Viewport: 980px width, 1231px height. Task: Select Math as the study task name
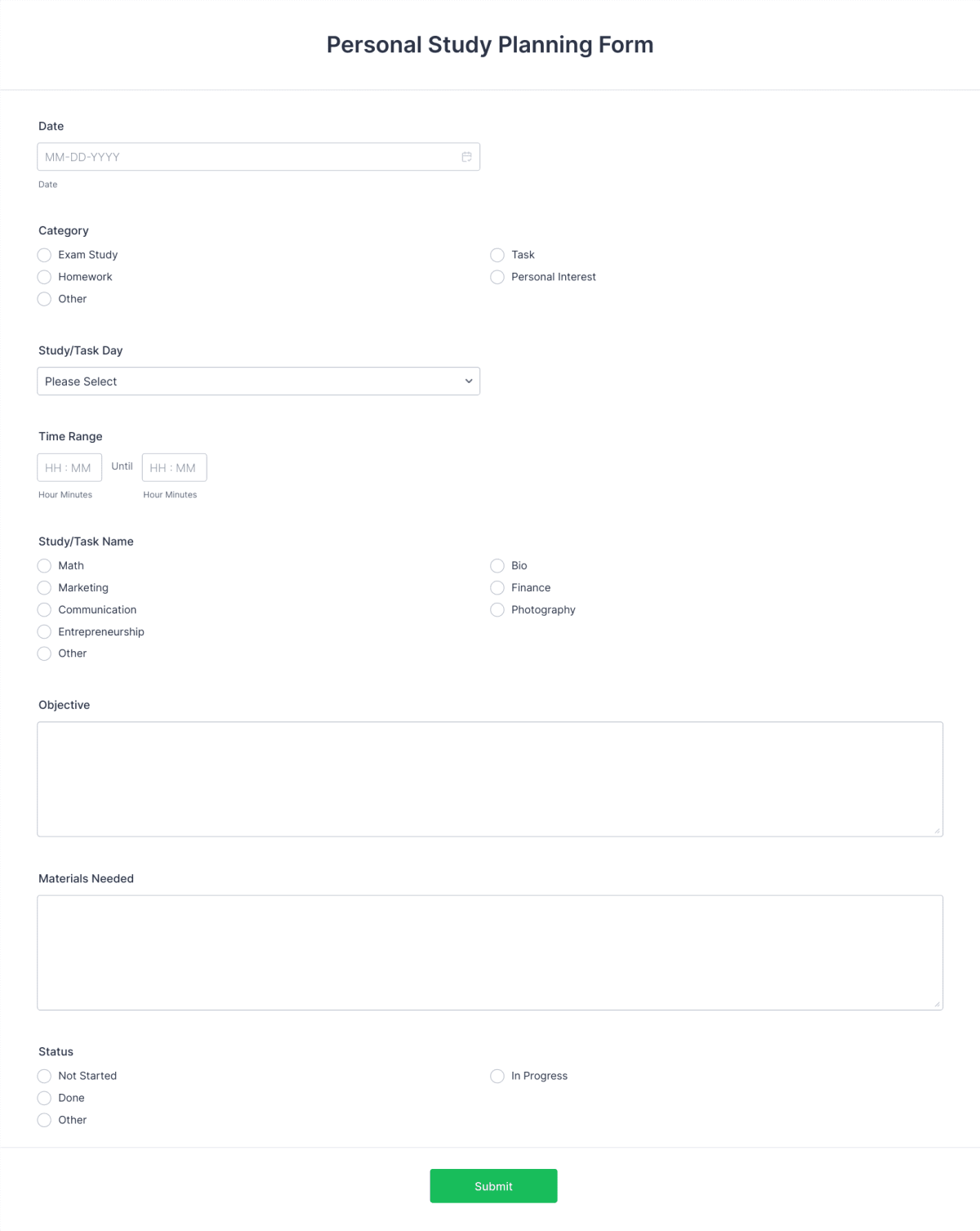point(44,565)
